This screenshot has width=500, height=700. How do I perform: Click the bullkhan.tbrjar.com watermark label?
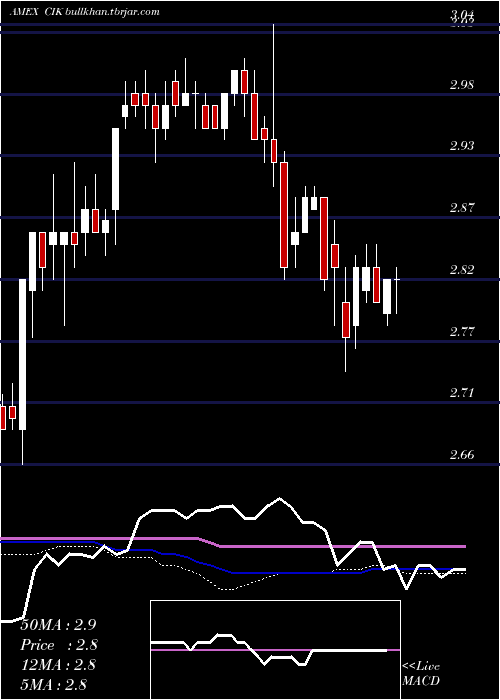click(112, 12)
